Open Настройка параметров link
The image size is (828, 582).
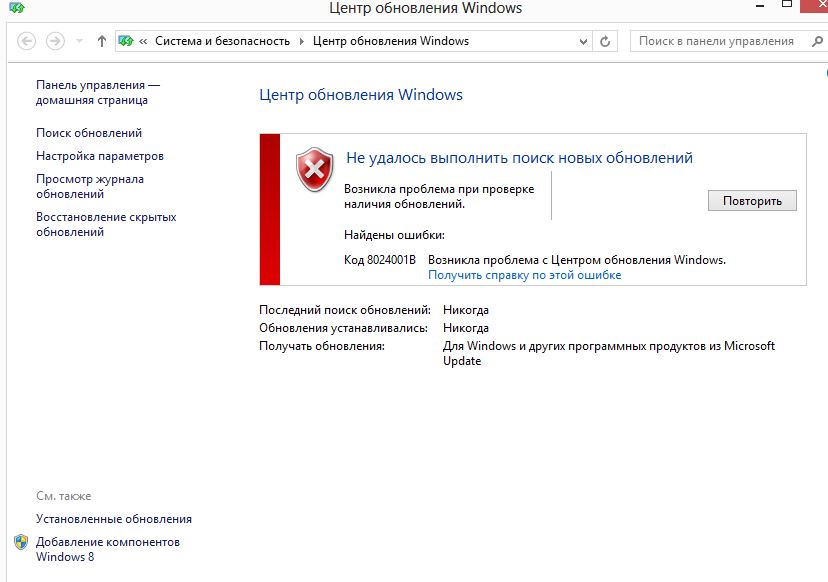click(x=100, y=156)
